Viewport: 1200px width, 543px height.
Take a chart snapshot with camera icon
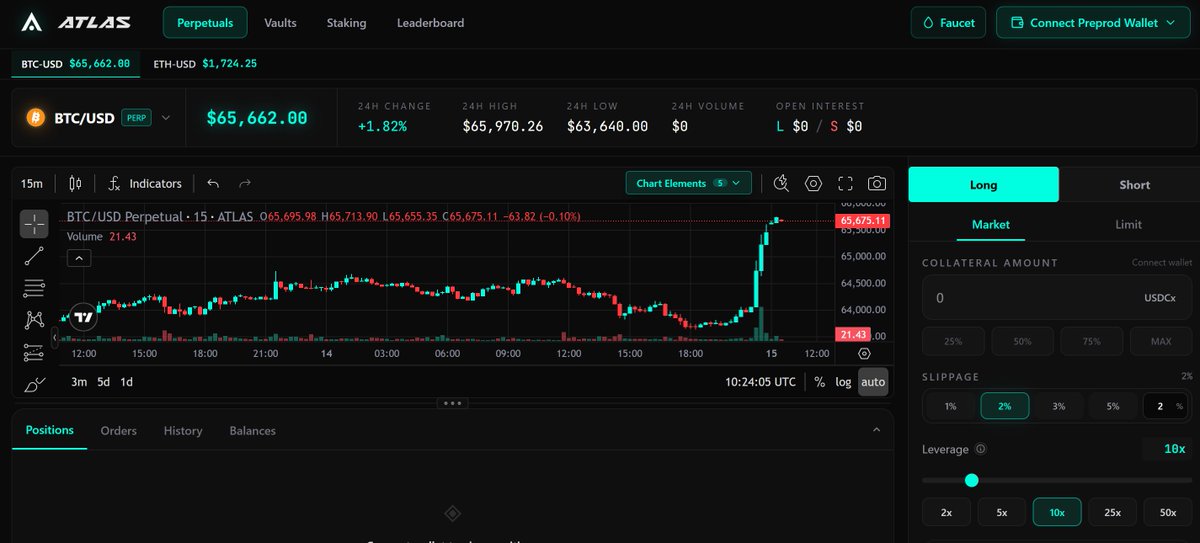(877, 183)
